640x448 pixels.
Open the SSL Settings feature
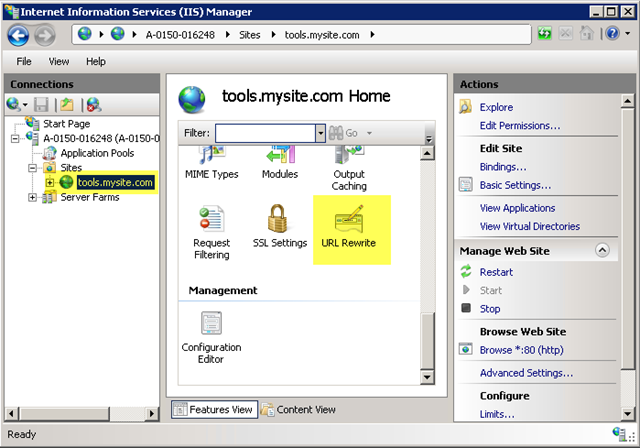tap(280, 227)
